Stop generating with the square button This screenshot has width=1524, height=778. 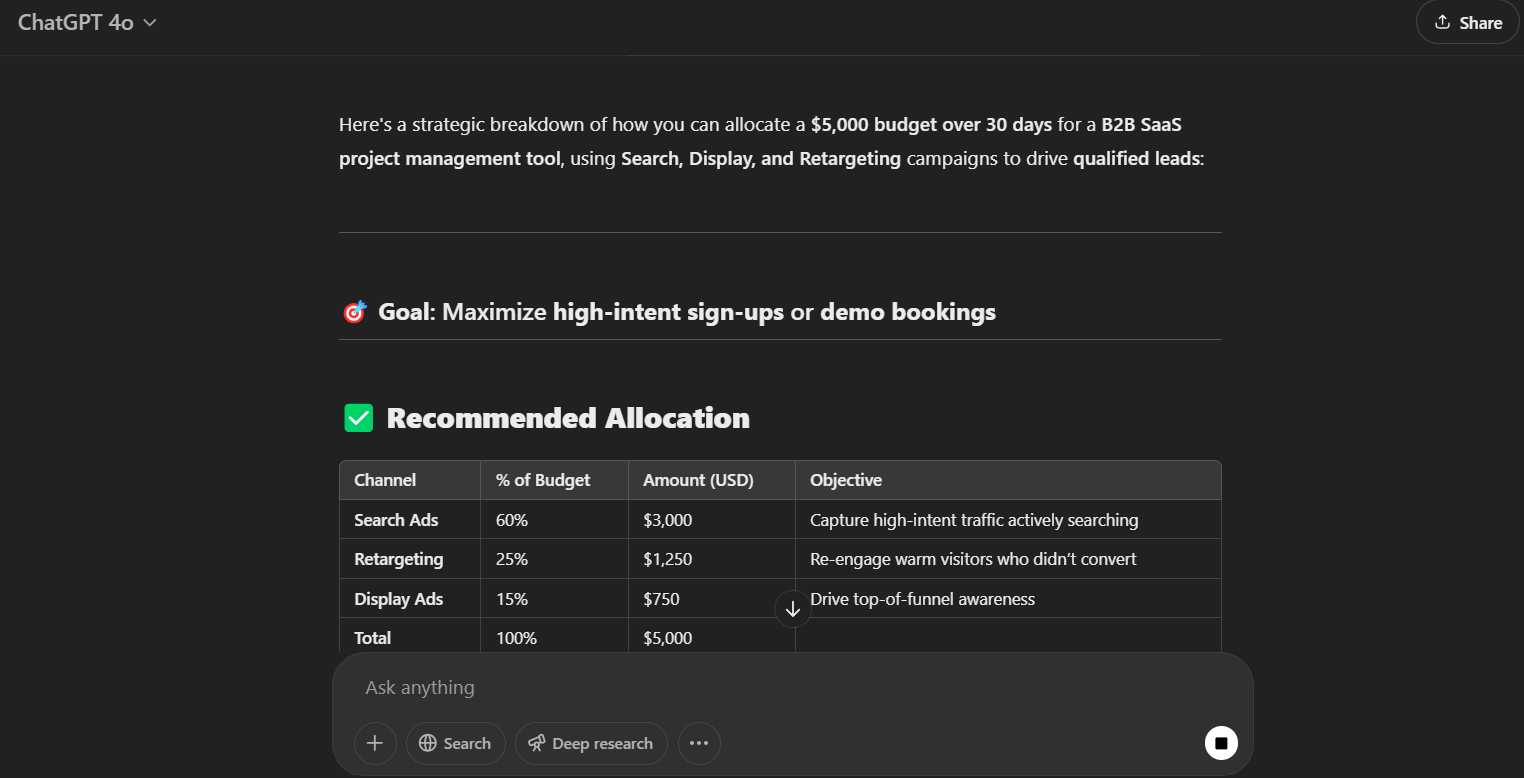coord(1221,743)
